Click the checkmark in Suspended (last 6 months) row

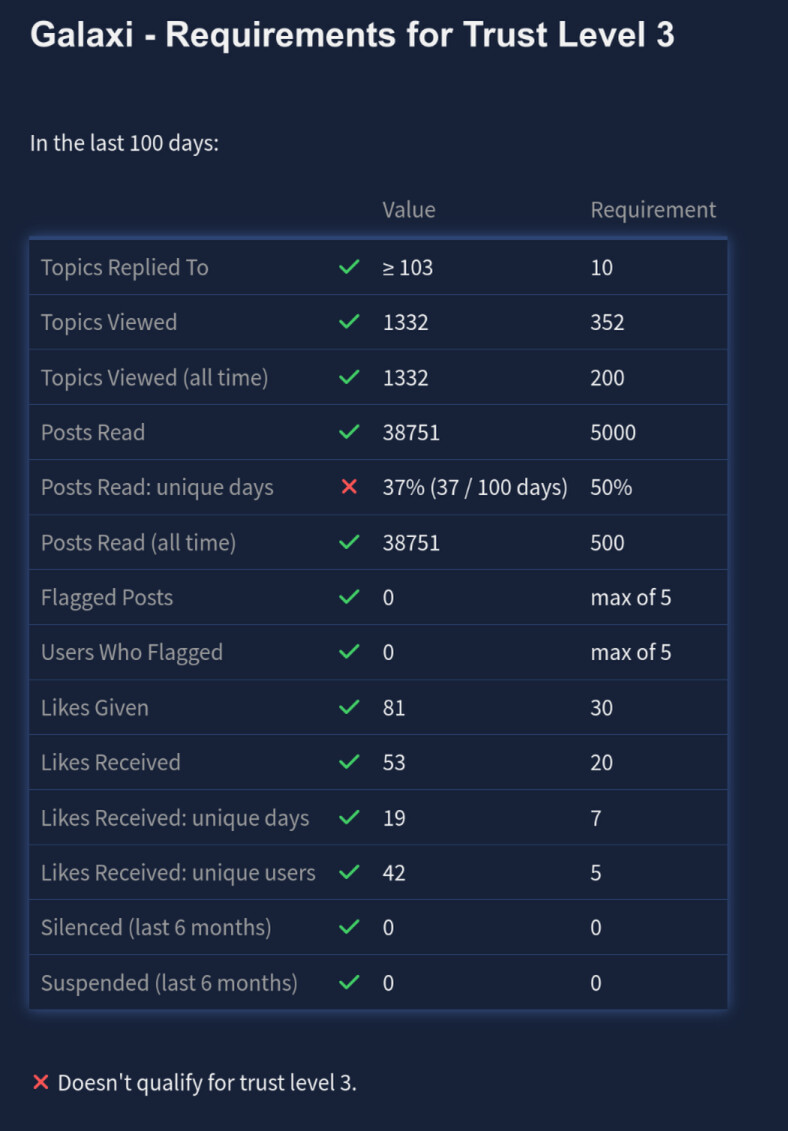click(349, 982)
